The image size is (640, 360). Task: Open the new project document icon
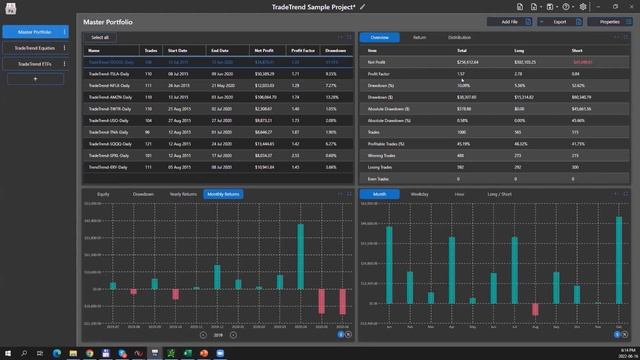coord(520,7)
